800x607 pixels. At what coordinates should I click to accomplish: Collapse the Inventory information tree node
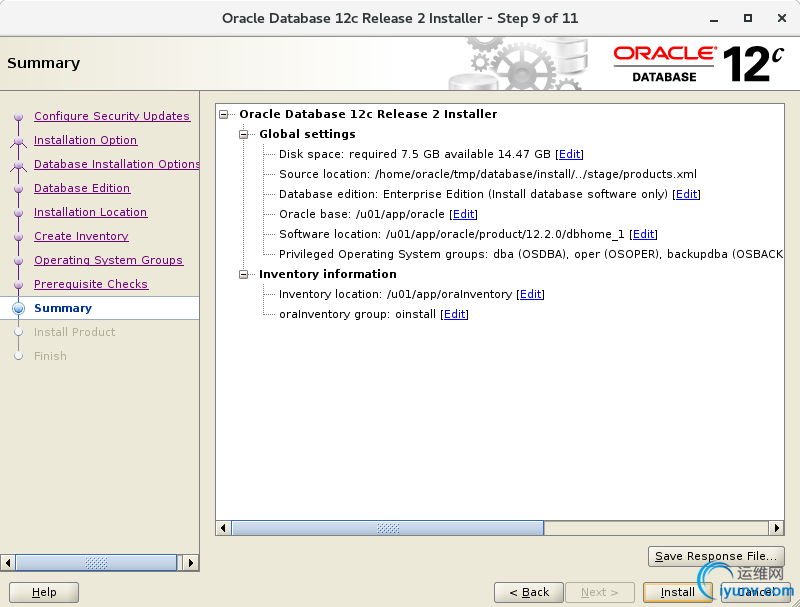[243, 274]
